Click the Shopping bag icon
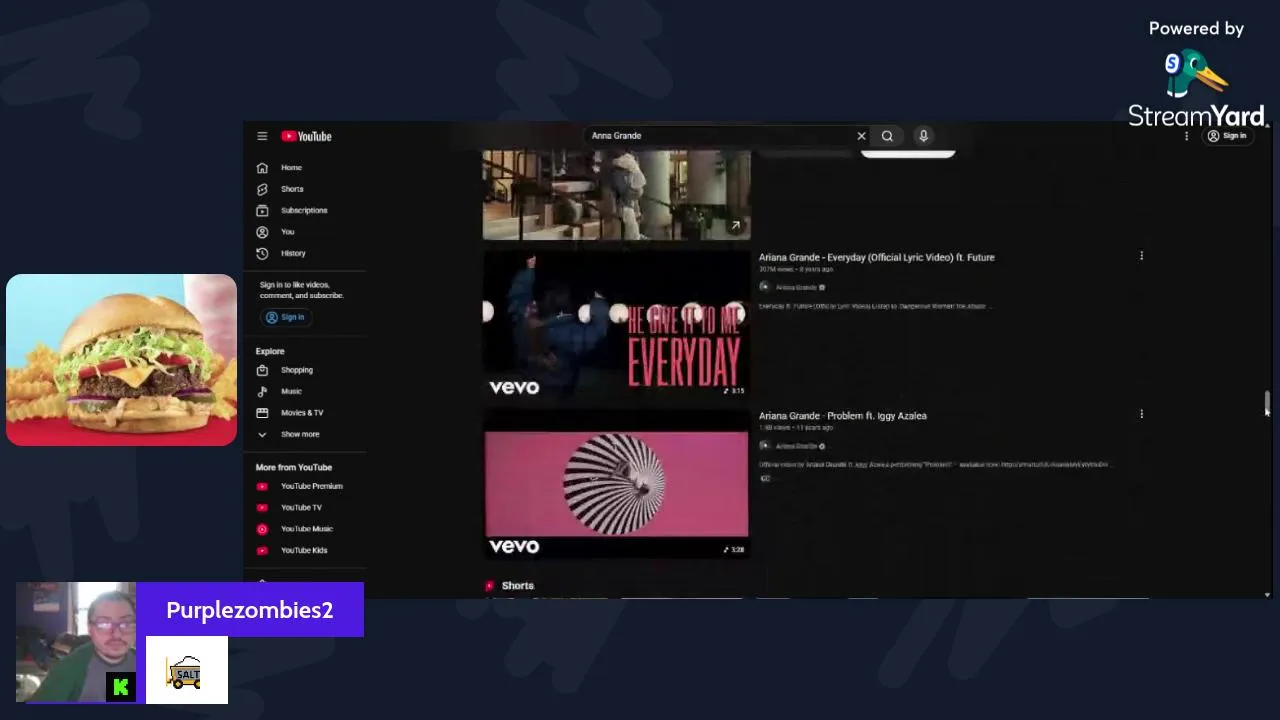Screen dimensions: 1280x720 tap(262, 370)
